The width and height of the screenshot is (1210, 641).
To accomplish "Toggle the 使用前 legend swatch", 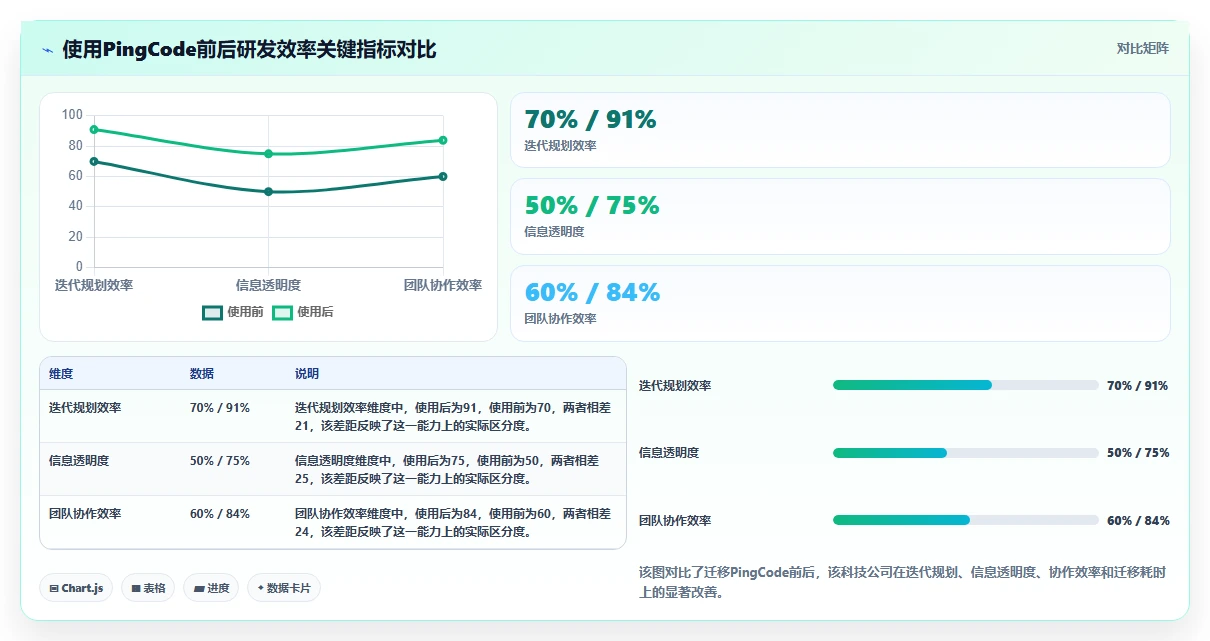I will [212, 312].
